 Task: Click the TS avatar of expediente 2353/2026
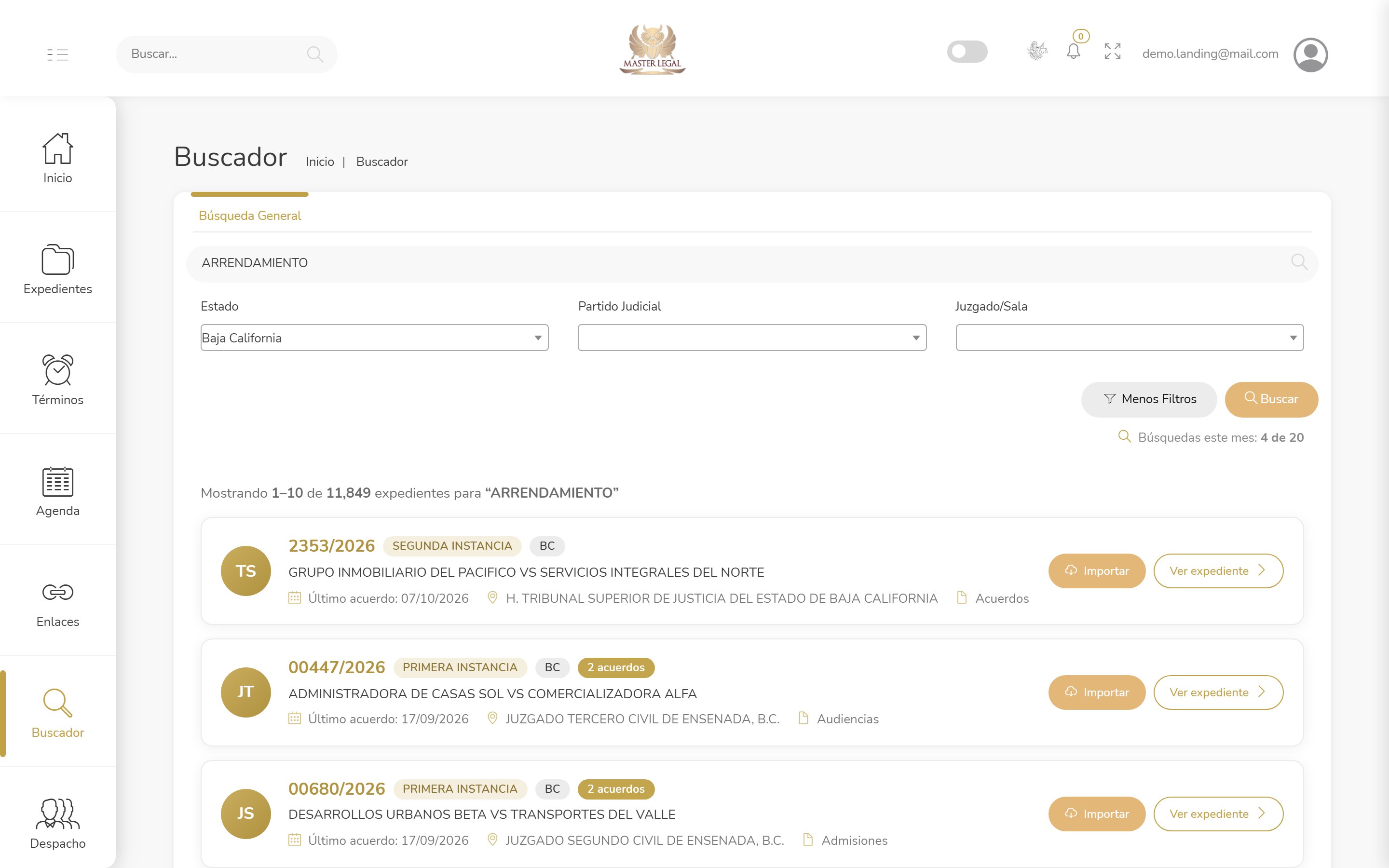click(245, 570)
